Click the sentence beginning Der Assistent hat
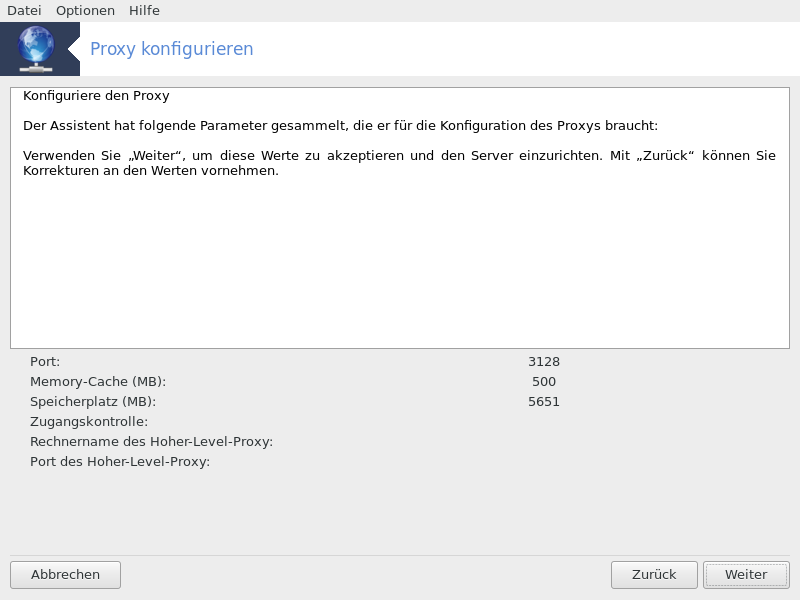800x600 pixels. [x=340, y=126]
